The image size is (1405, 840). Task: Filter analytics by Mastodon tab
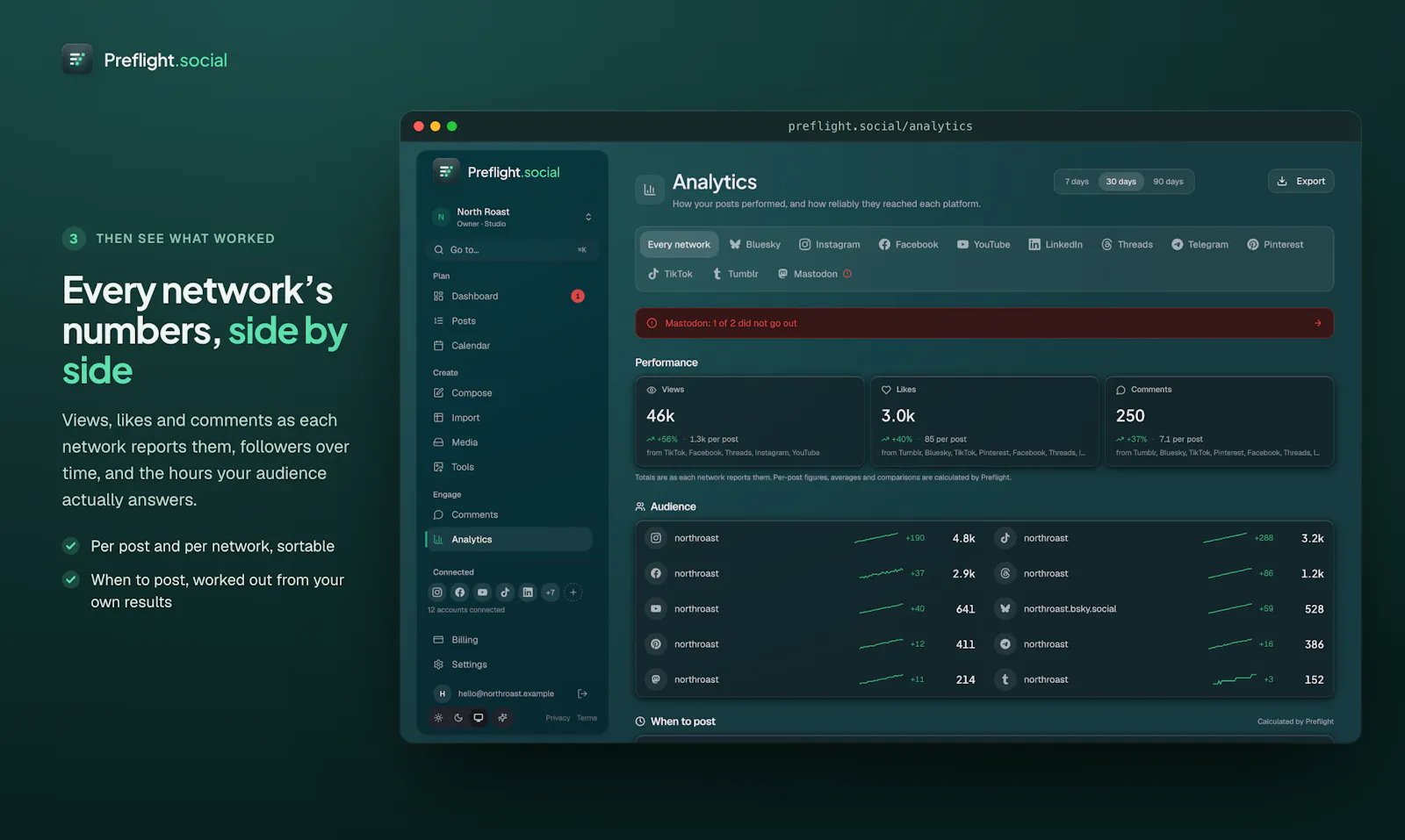point(814,274)
